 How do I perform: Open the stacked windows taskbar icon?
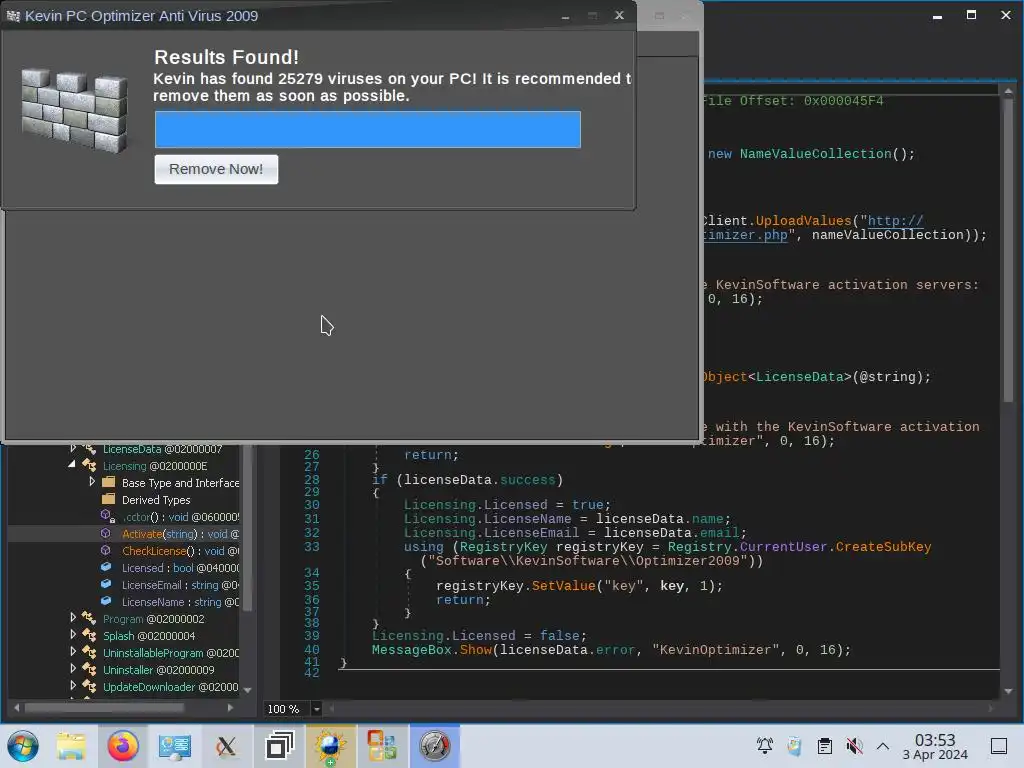pyautogui.click(x=279, y=746)
